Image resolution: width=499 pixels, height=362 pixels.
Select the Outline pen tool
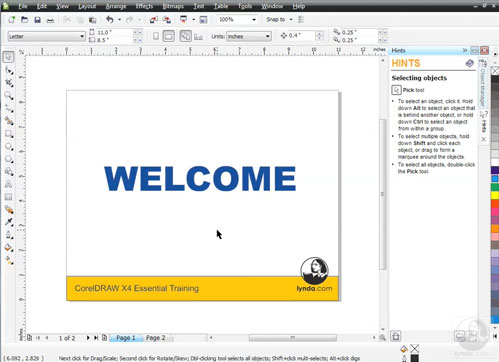click(x=9, y=235)
